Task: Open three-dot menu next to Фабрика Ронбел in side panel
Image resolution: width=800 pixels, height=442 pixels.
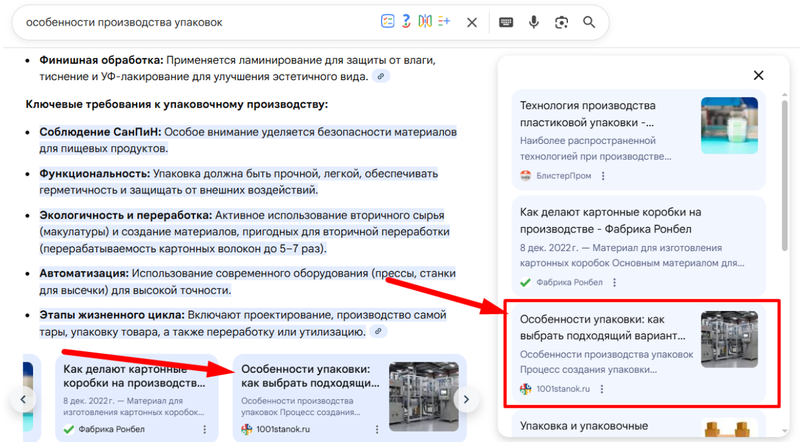Action: pos(614,282)
